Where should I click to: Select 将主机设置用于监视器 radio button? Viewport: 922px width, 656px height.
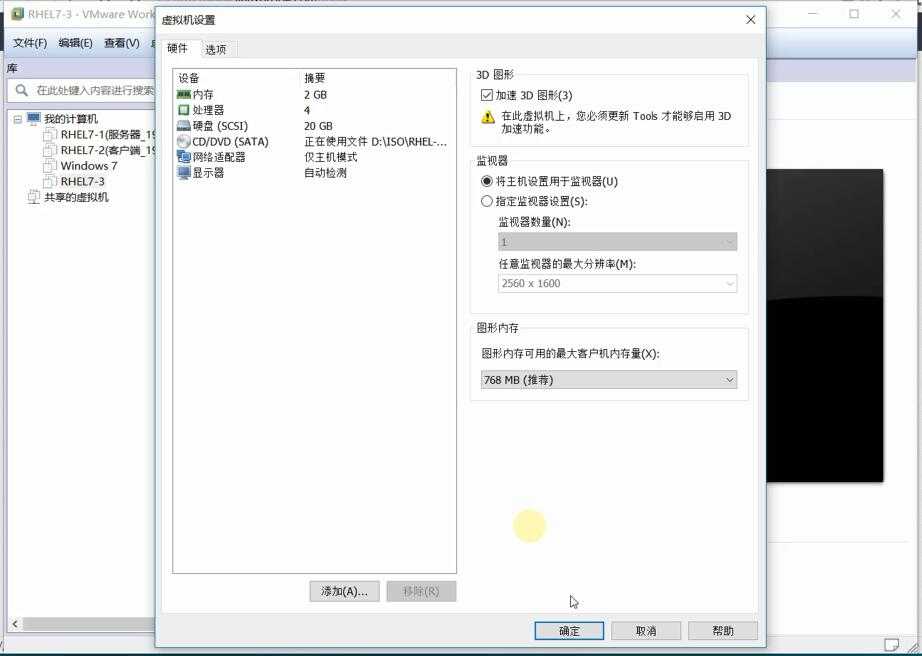click(486, 181)
